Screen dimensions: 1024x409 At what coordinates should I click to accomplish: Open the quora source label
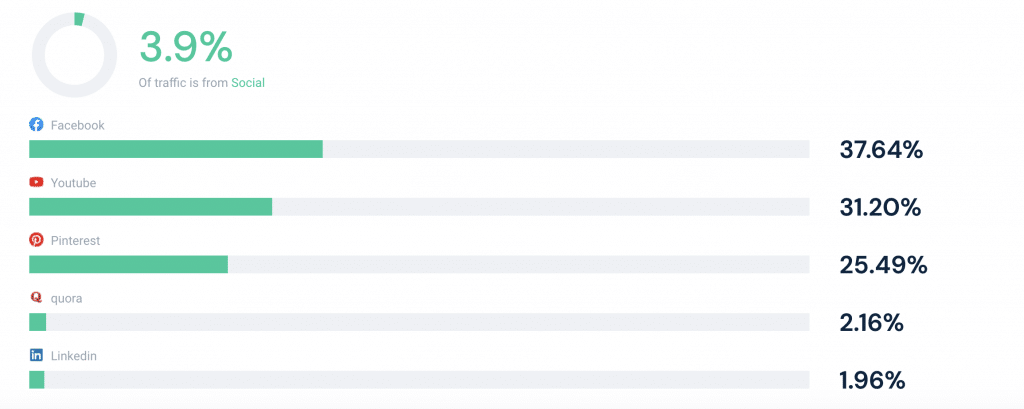coord(66,299)
